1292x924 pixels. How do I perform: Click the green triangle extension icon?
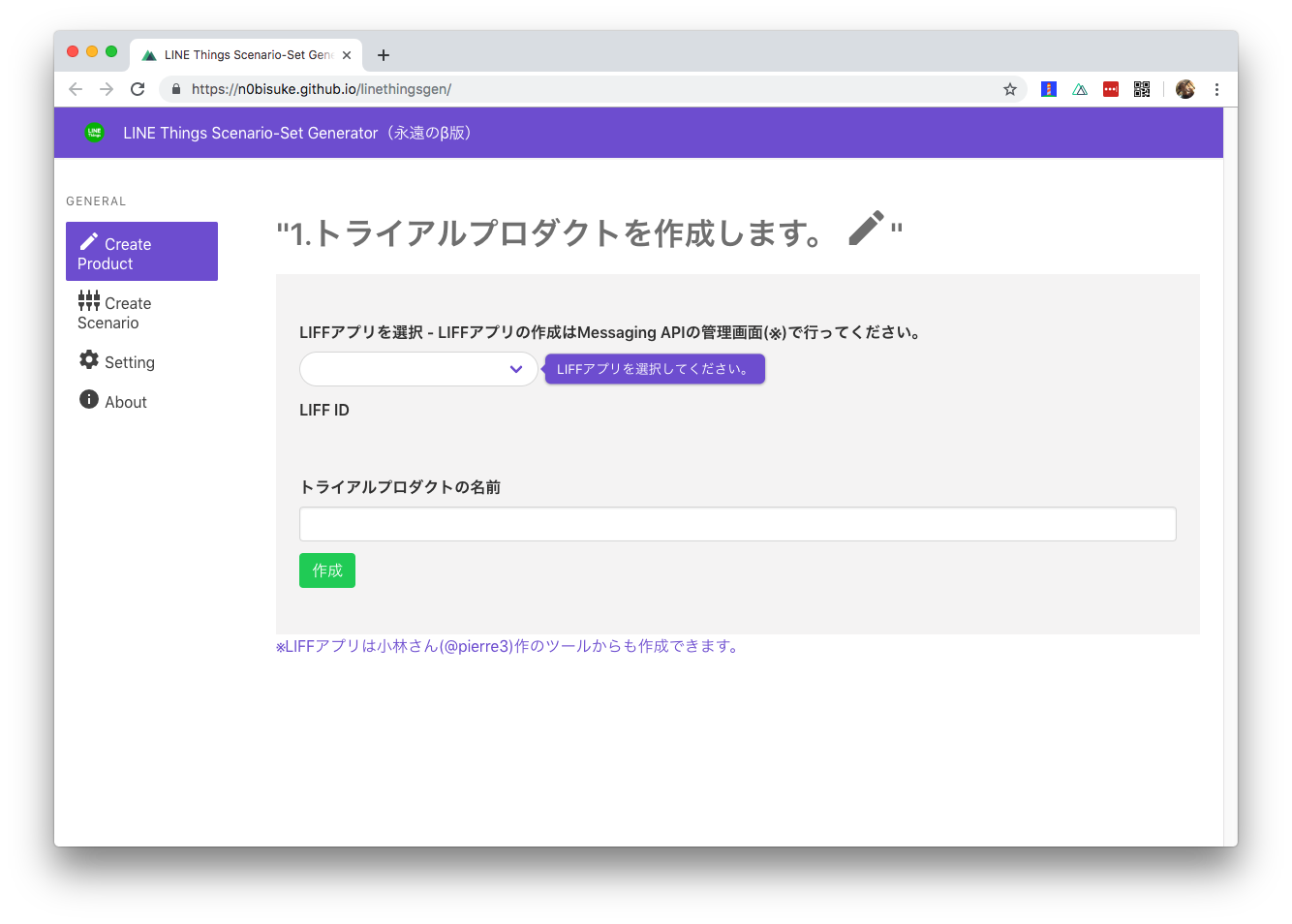1080,89
